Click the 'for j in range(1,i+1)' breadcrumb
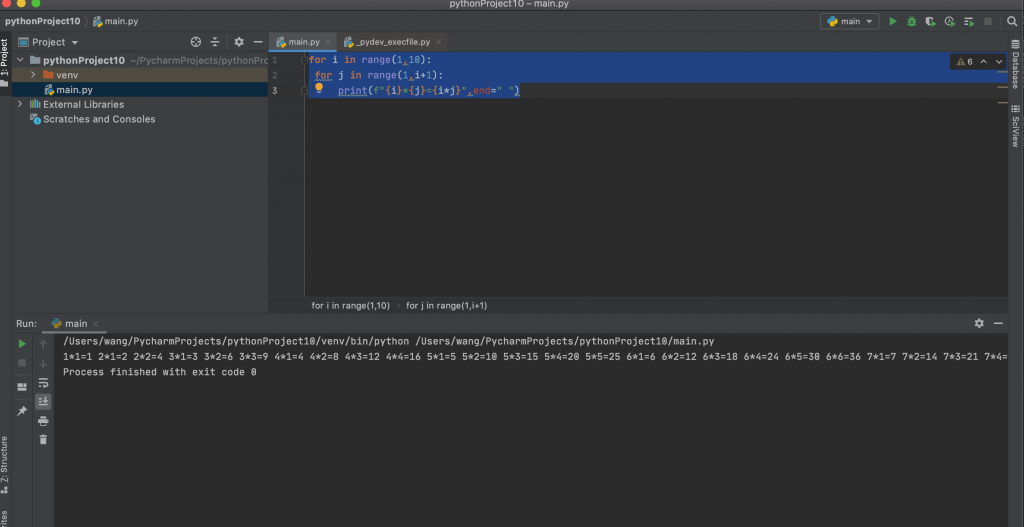 (x=447, y=306)
